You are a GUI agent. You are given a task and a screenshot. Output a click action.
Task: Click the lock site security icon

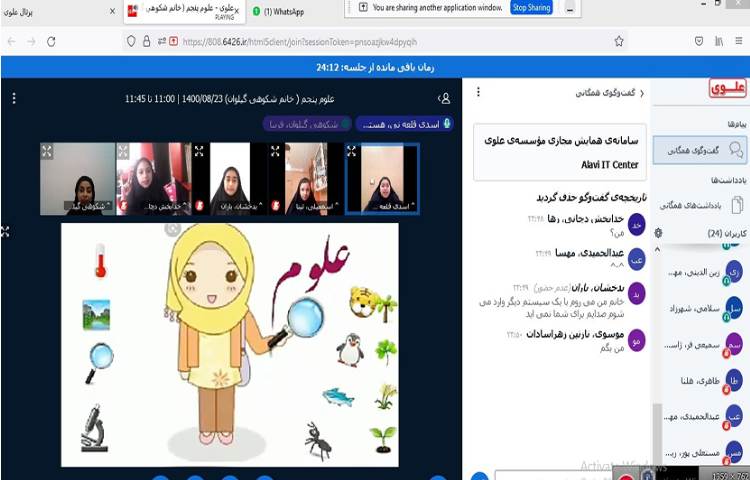coord(146,42)
